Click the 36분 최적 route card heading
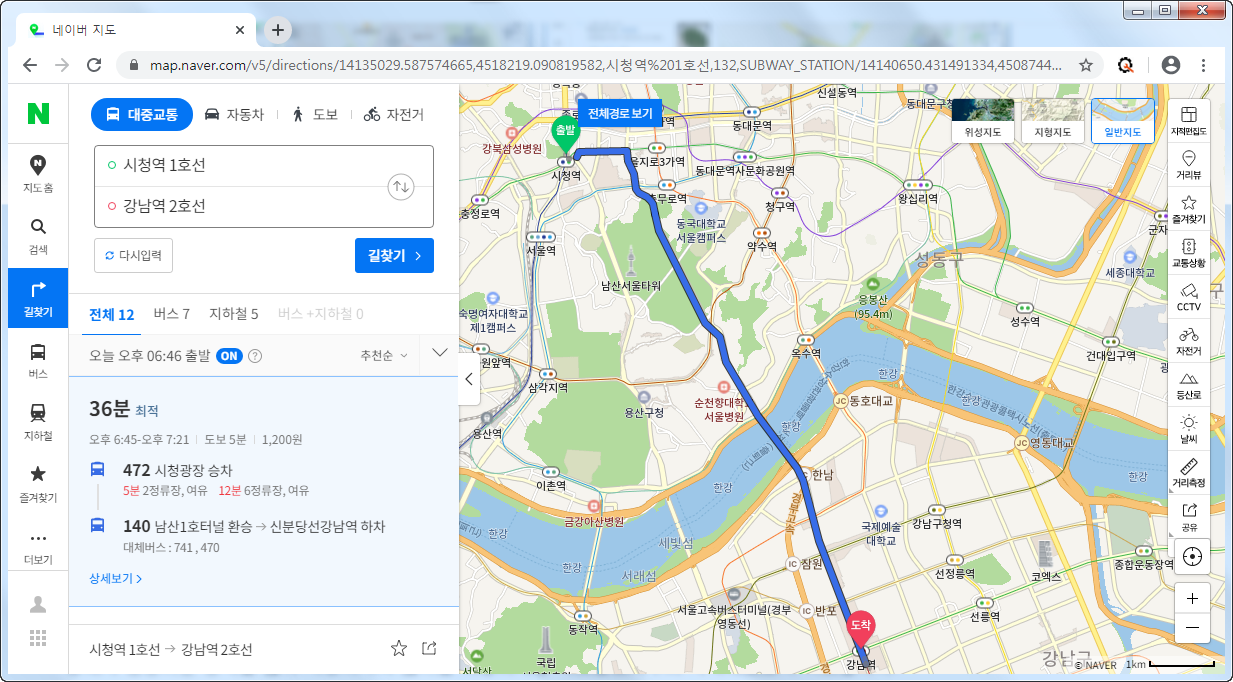 click(124, 409)
